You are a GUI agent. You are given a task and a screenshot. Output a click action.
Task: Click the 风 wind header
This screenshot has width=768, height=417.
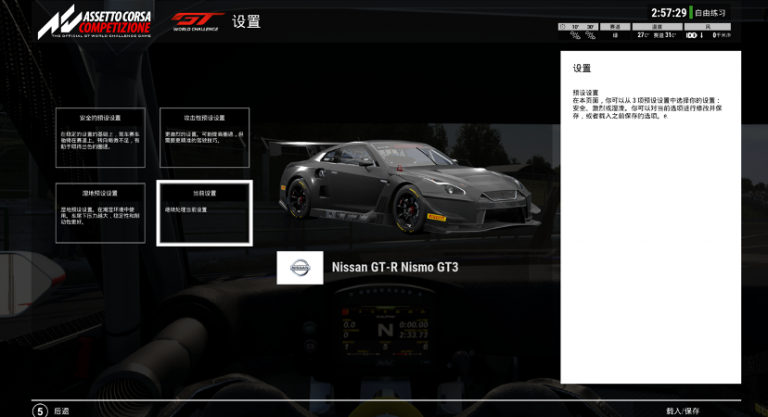(x=707, y=27)
